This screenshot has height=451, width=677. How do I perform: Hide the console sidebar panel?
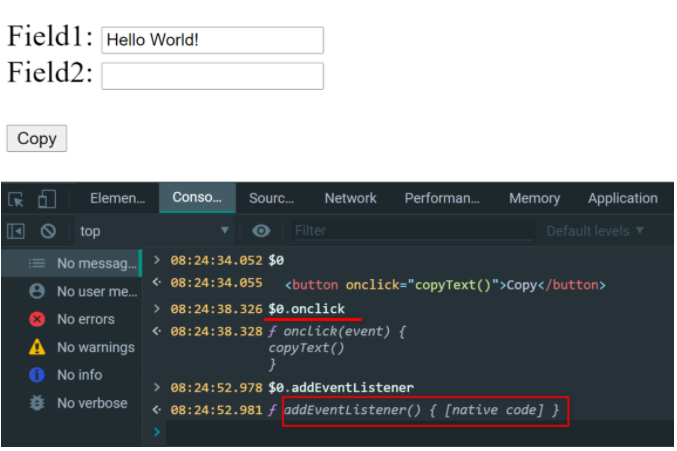[16, 231]
